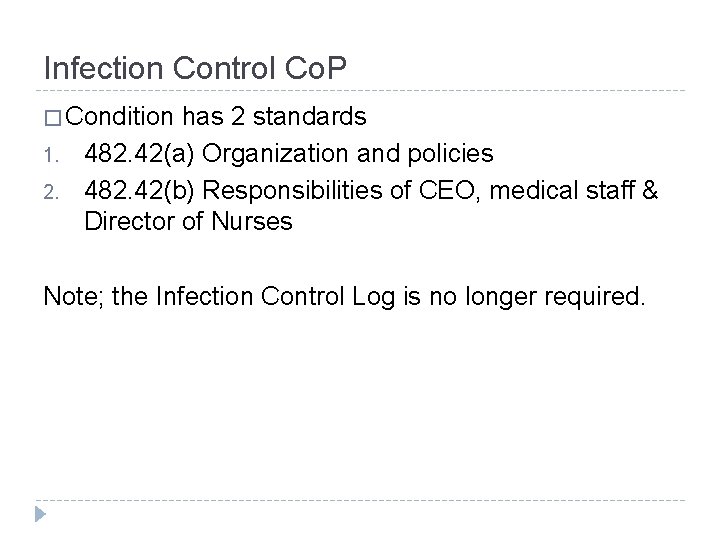The height and width of the screenshot is (540, 720).
Task: Click the words medical staff in item two
Action: click(562, 190)
